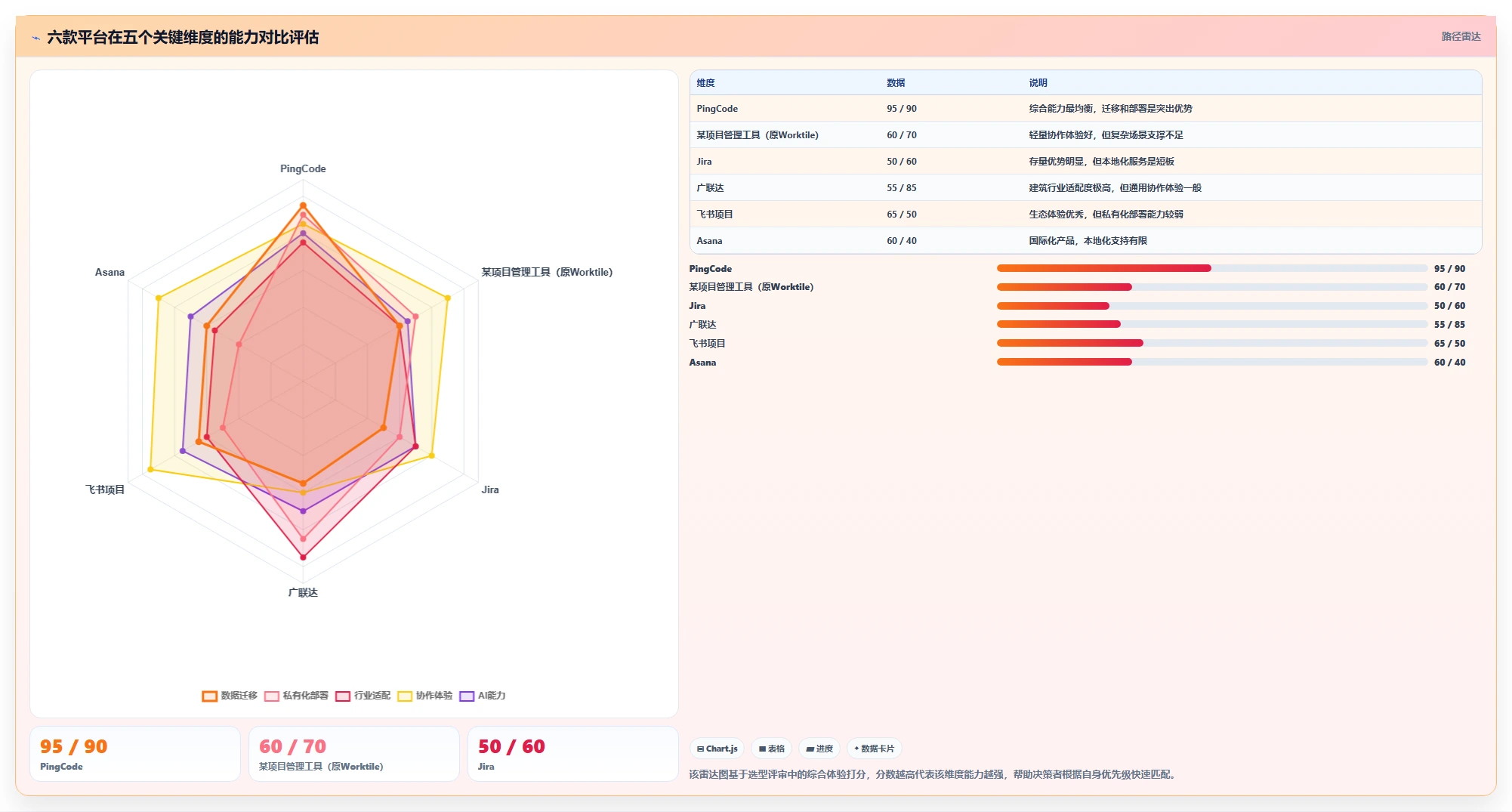Open the 50 / 60 Jira stat card
Image resolution: width=1512 pixels, height=812 pixels.
(x=573, y=754)
